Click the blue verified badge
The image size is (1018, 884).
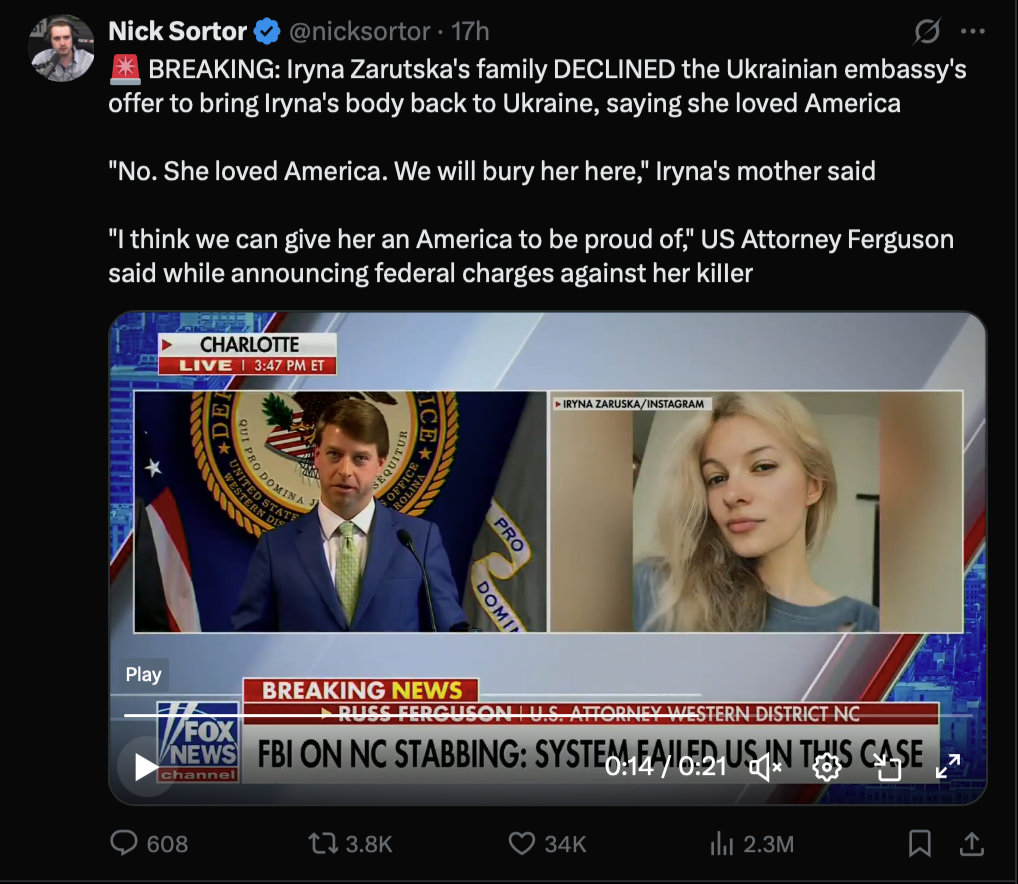(x=266, y=32)
